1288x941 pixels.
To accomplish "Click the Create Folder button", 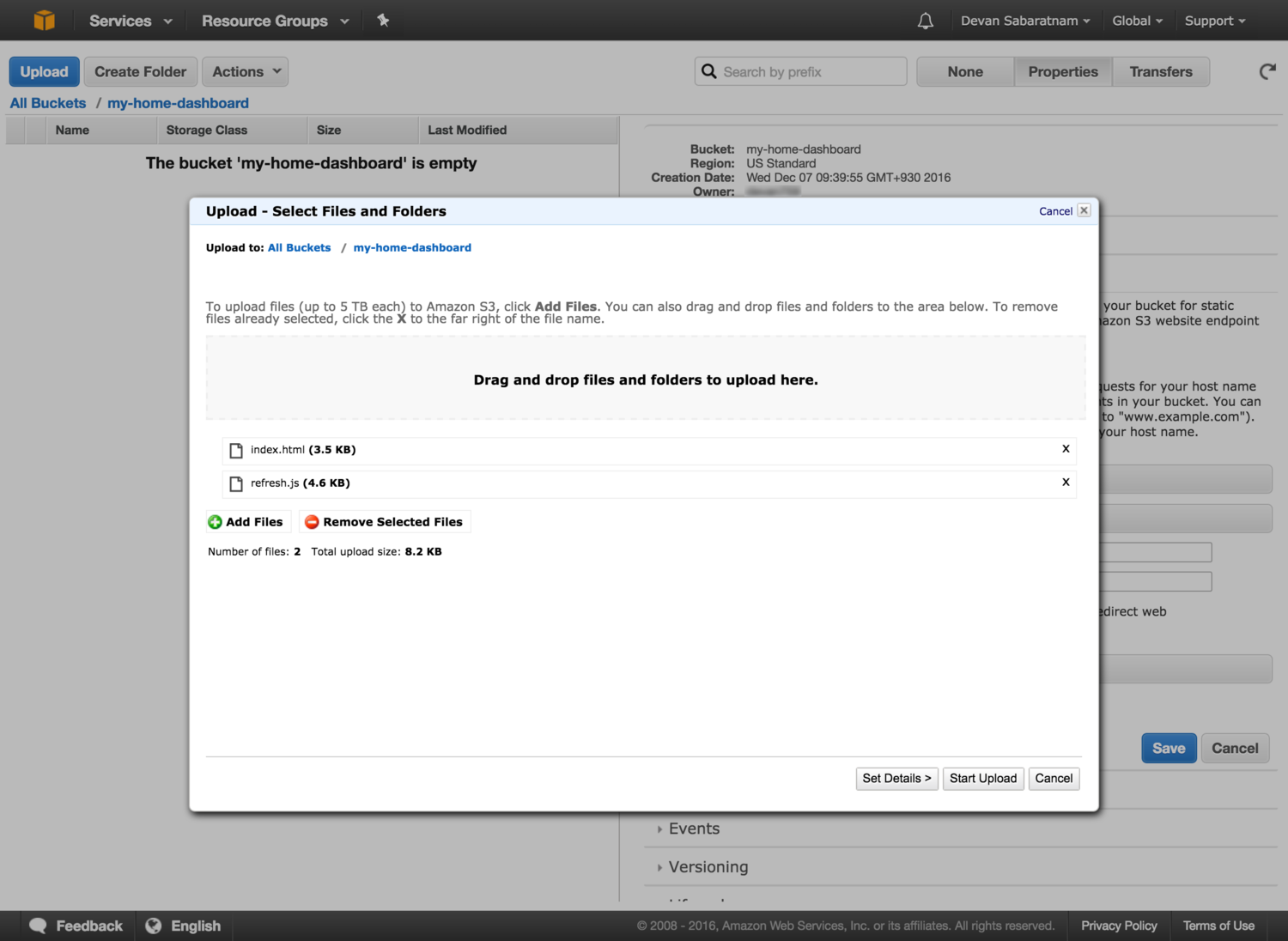I will click(x=141, y=72).
